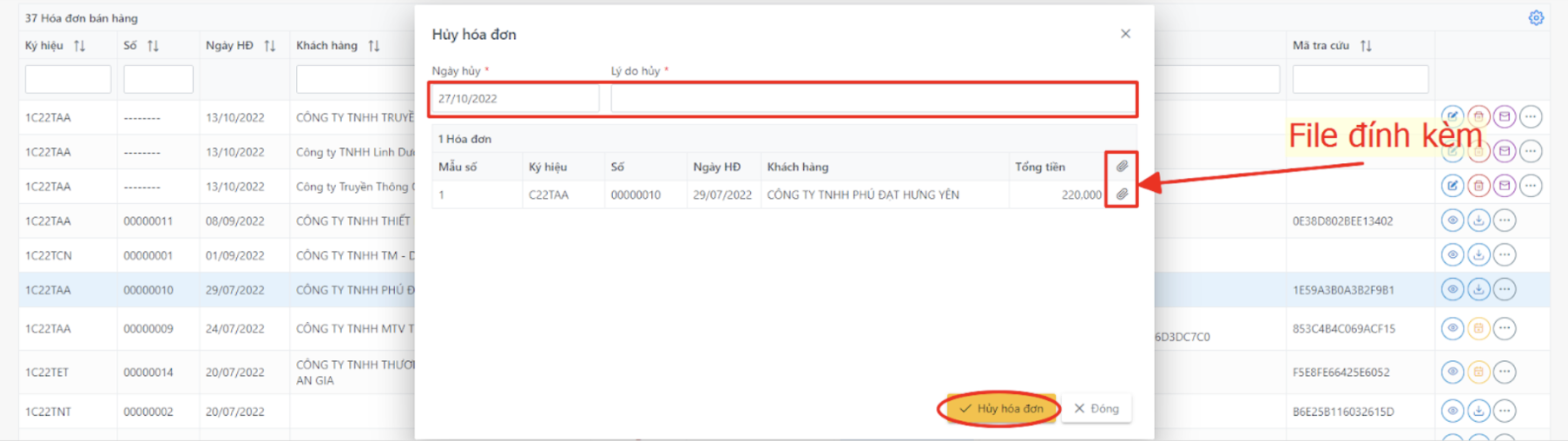Screen dimensions: 1568x441
Task: Click lookup code F5E8FE66425E6052
Action: point(1341,372)
